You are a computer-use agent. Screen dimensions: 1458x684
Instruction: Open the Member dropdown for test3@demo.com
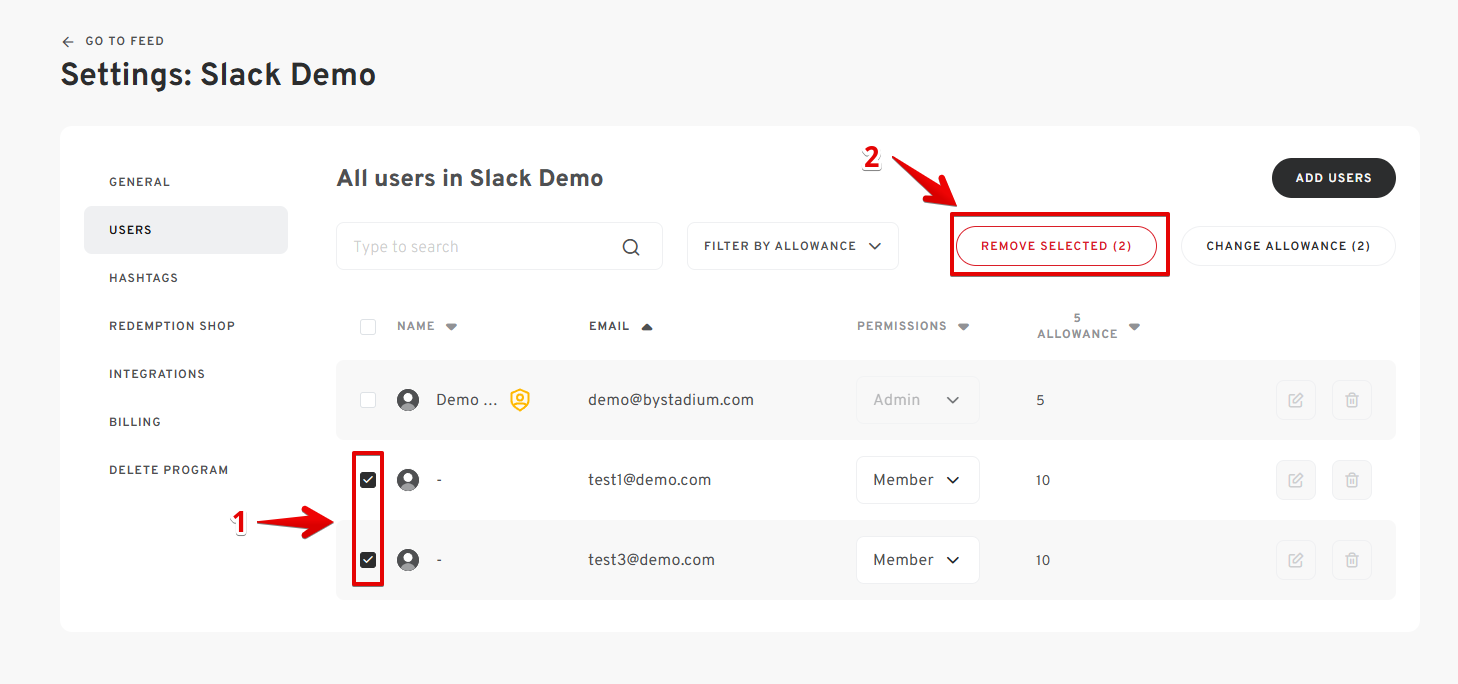(918, 560)
